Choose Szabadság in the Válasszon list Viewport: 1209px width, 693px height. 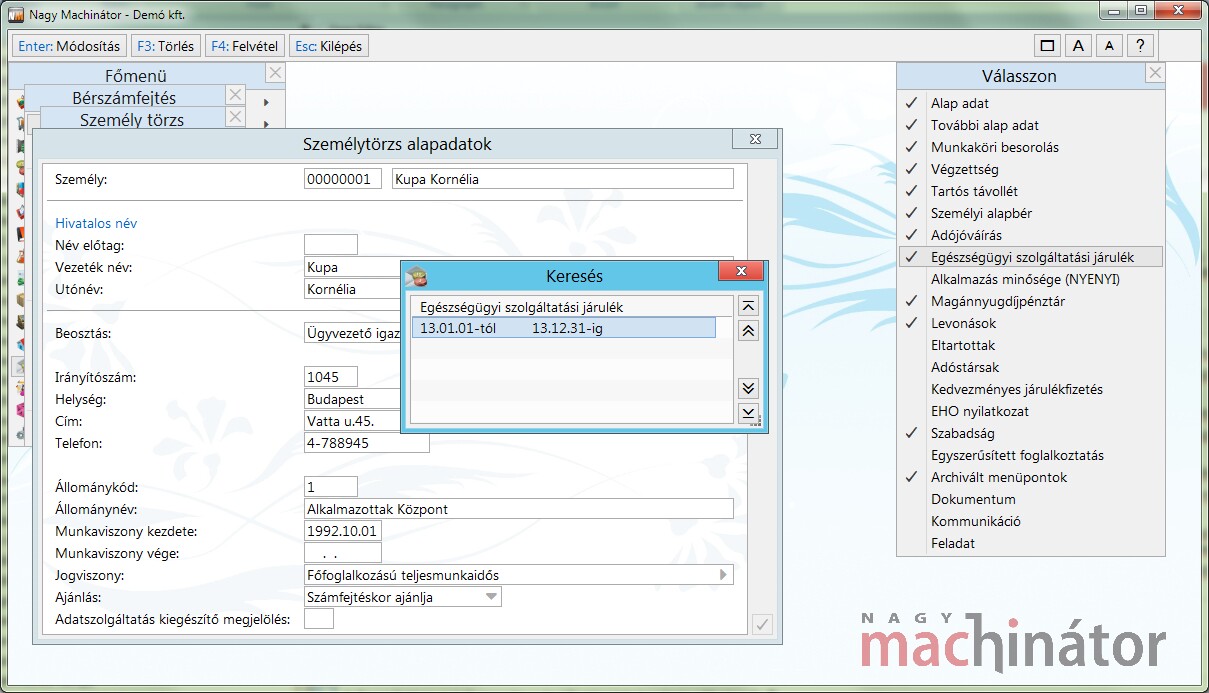click(x=1031, y=433)
